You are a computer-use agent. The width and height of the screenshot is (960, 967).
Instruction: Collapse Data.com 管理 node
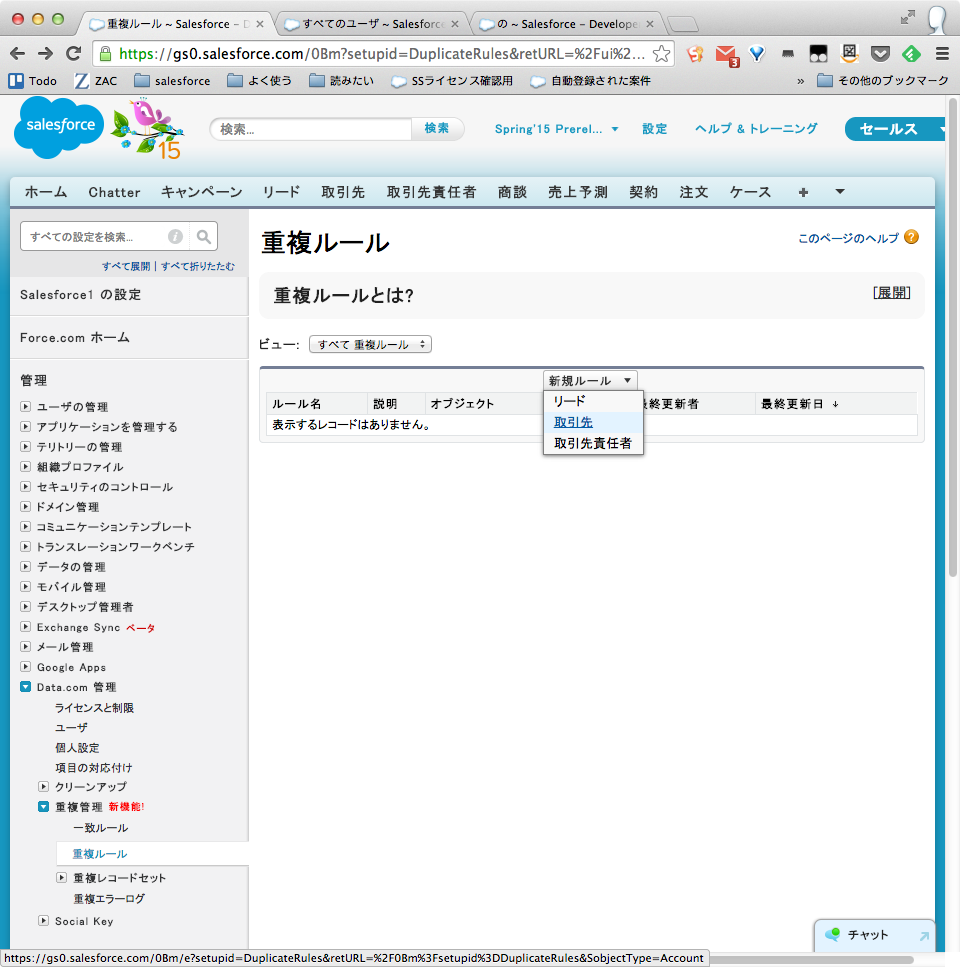pos(25,686)
